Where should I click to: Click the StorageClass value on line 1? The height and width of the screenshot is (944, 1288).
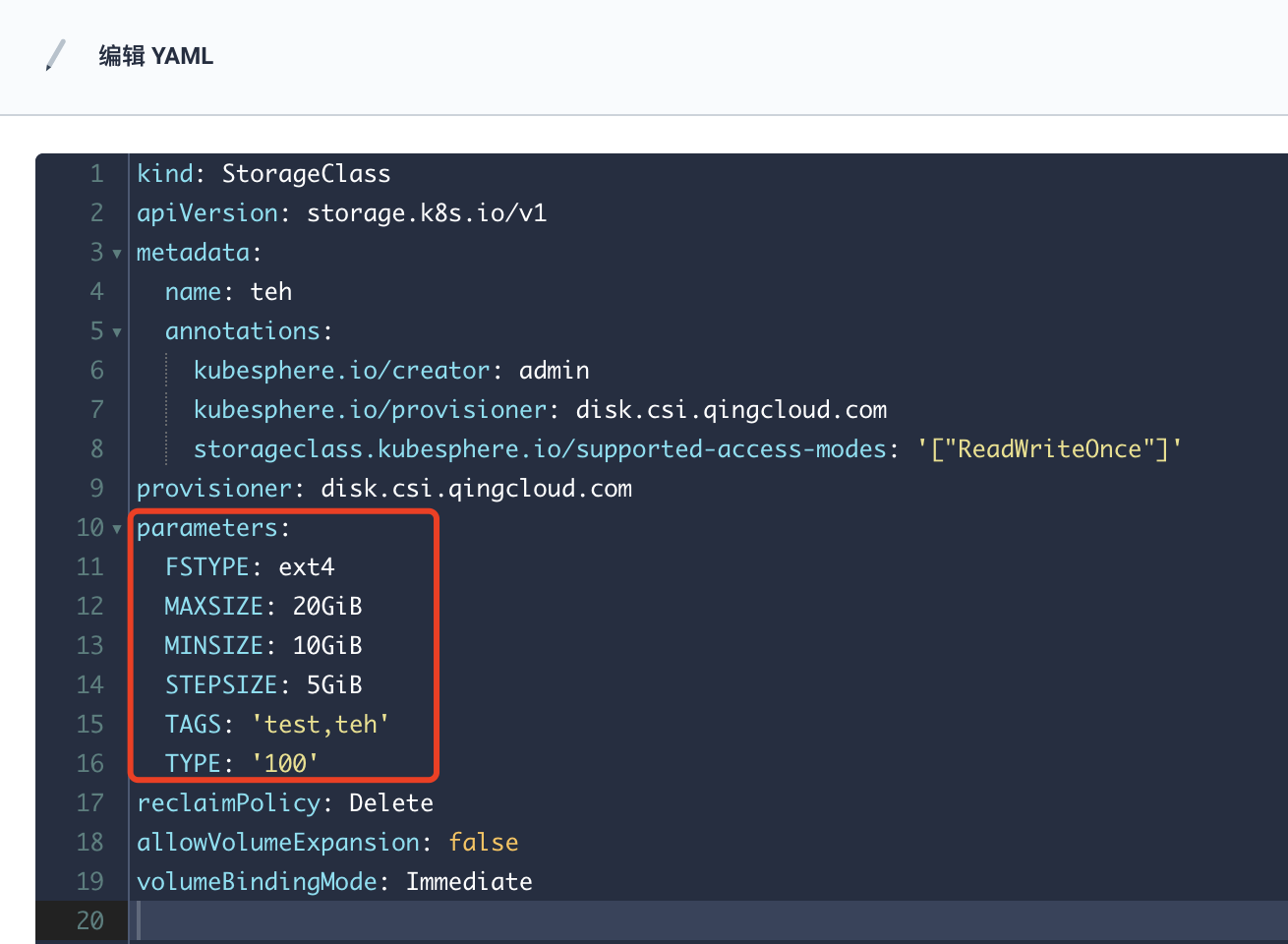306,173
